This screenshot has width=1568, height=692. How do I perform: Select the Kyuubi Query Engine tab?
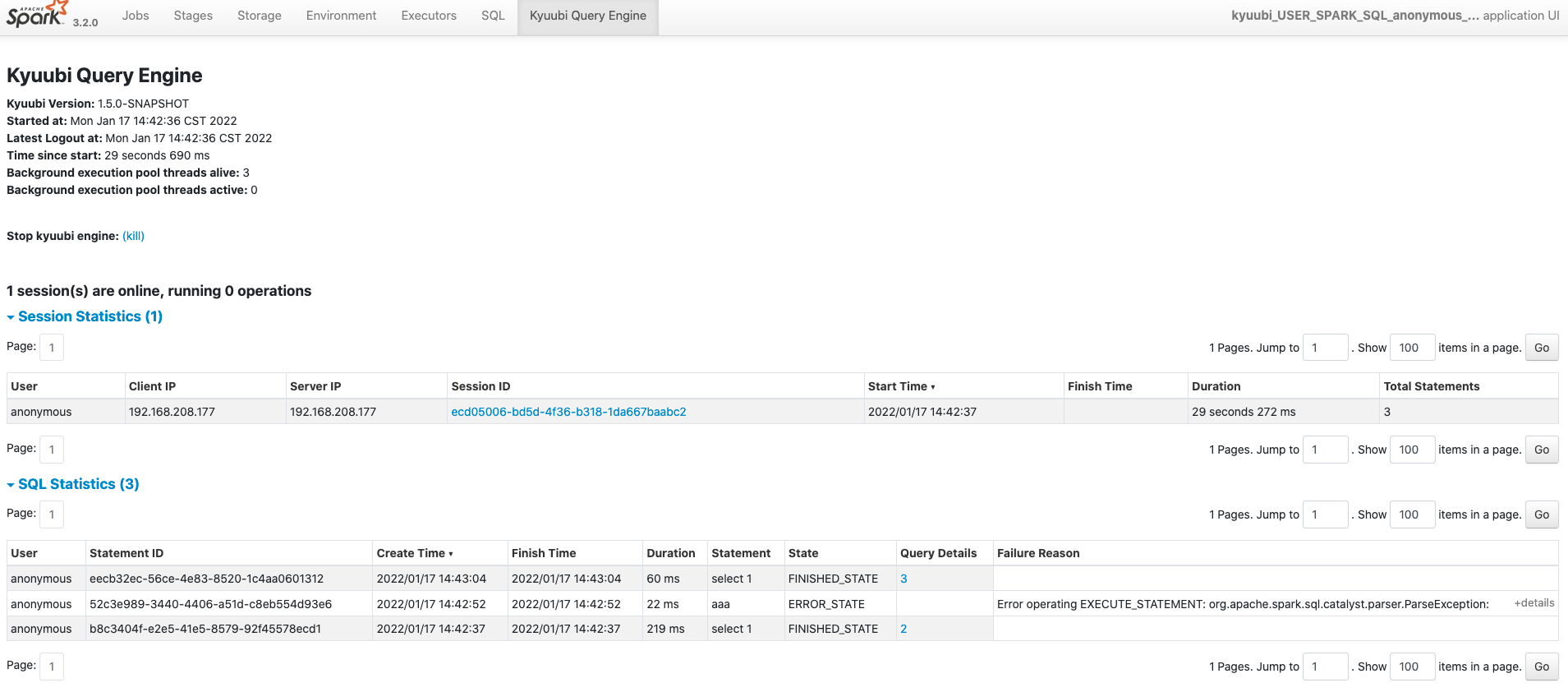(588, 16)
